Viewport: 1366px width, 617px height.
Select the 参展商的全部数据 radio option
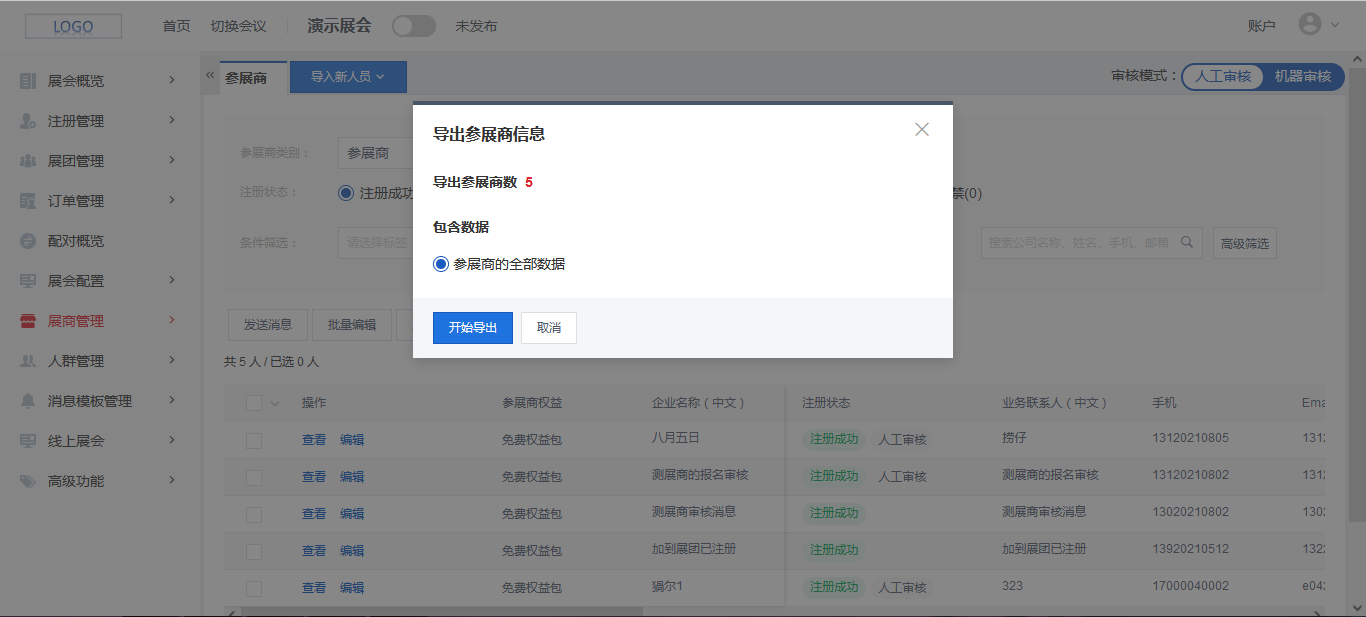pos(441,265)
